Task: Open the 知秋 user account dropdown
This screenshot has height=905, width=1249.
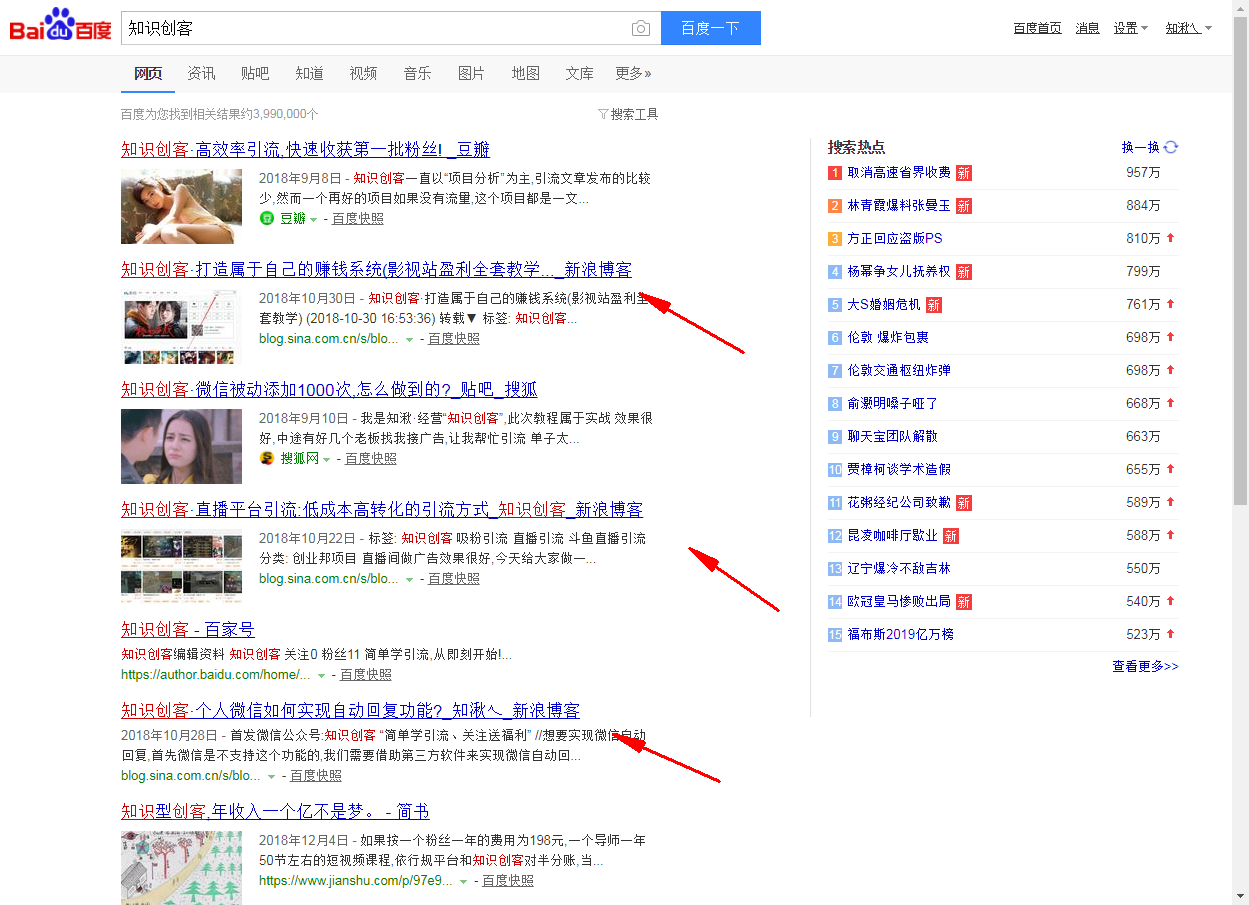Action: pos(1189,28)
